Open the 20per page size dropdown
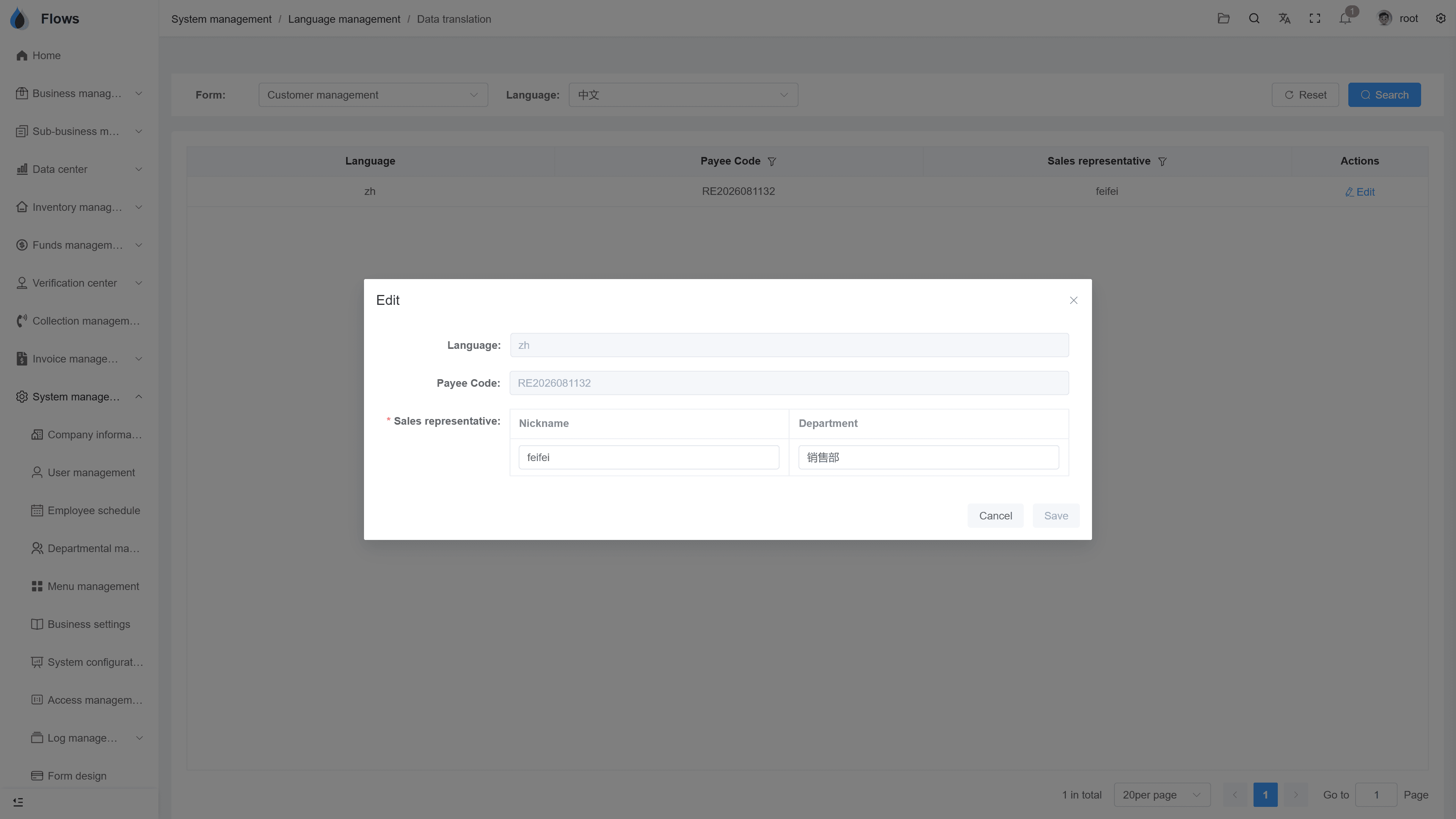1456x819 pixels. (x=1162, y=795)
